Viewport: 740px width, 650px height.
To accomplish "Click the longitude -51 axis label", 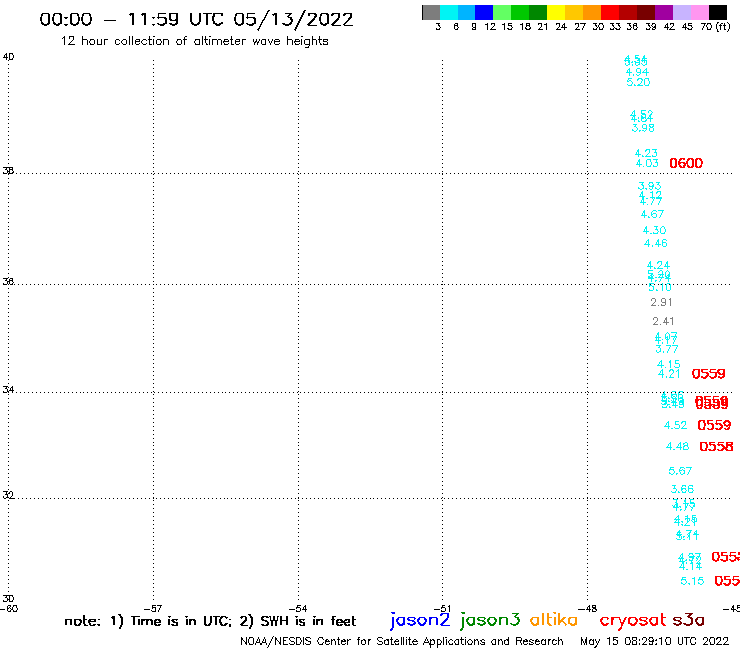I will point(442,609).
